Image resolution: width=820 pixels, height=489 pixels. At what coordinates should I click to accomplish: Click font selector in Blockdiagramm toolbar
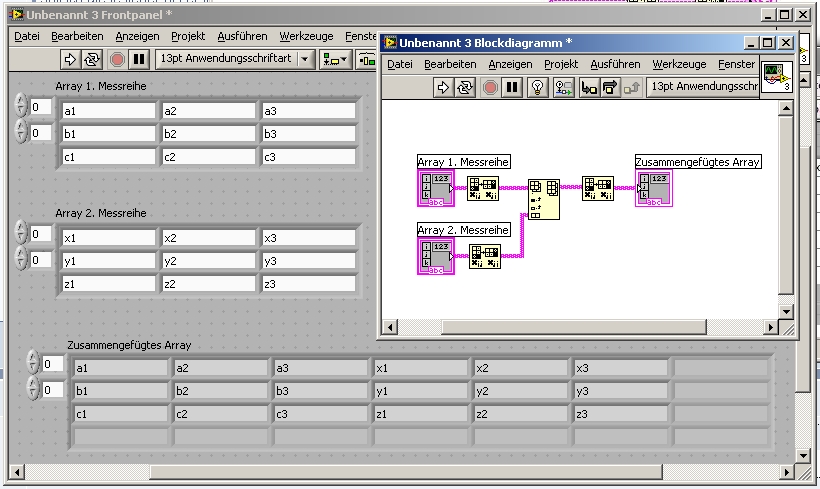[703, 87]
